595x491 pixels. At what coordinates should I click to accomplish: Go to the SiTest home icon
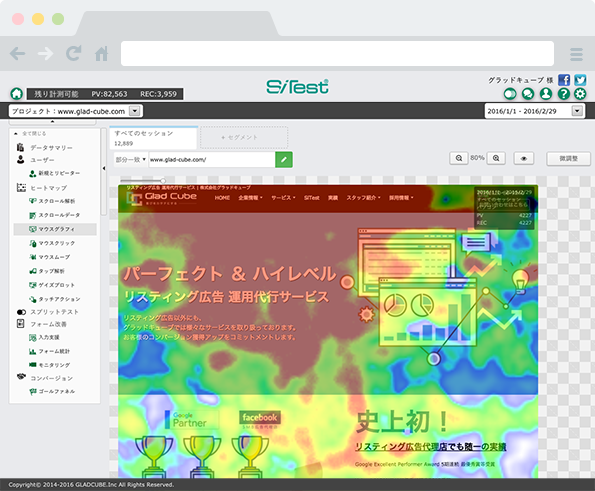[x=17, y=93]
